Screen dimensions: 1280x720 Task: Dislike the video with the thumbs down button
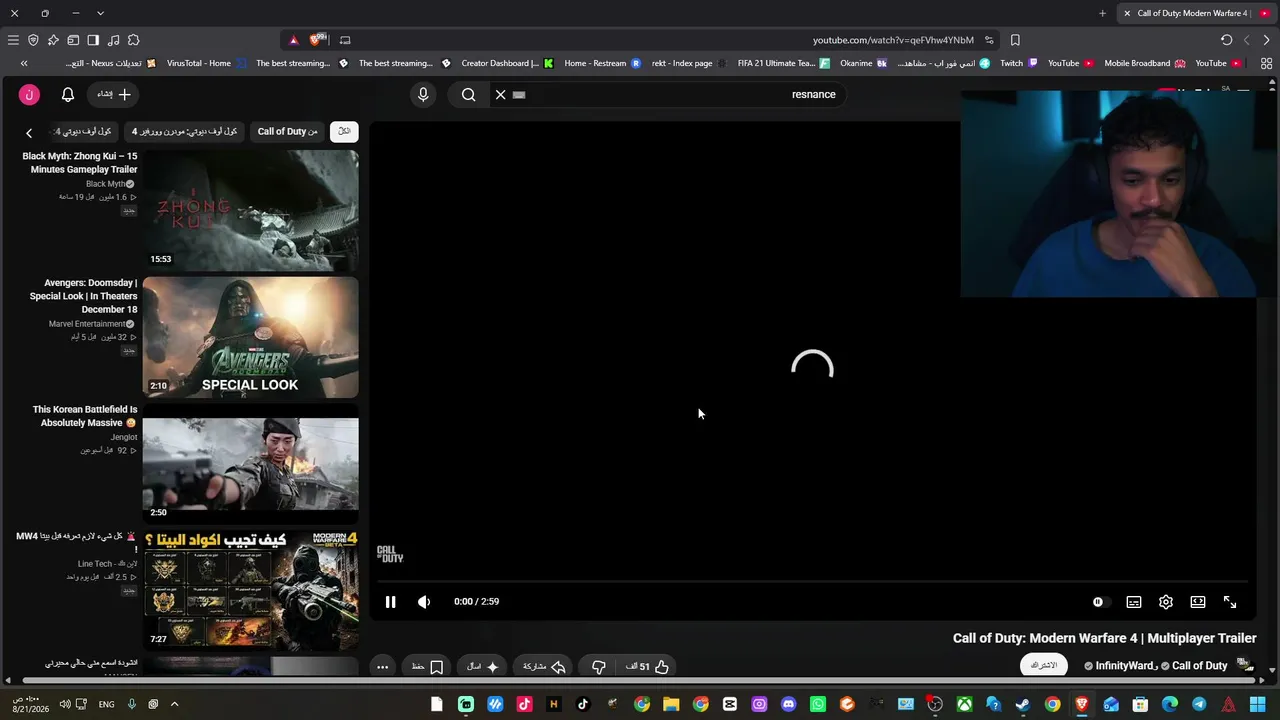(x=599, y=667)
